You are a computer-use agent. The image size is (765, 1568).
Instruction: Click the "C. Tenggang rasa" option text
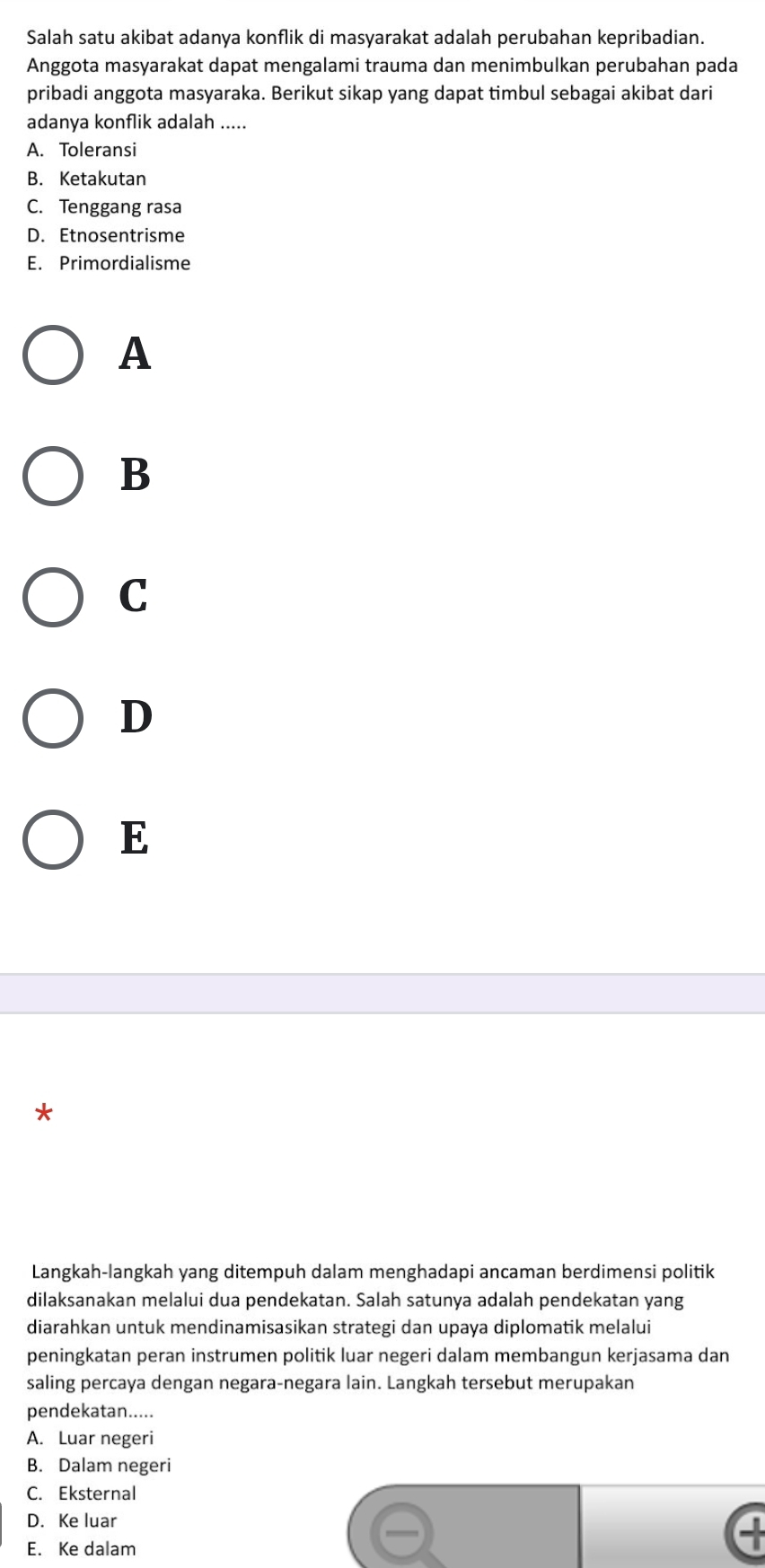pos(104,206)
